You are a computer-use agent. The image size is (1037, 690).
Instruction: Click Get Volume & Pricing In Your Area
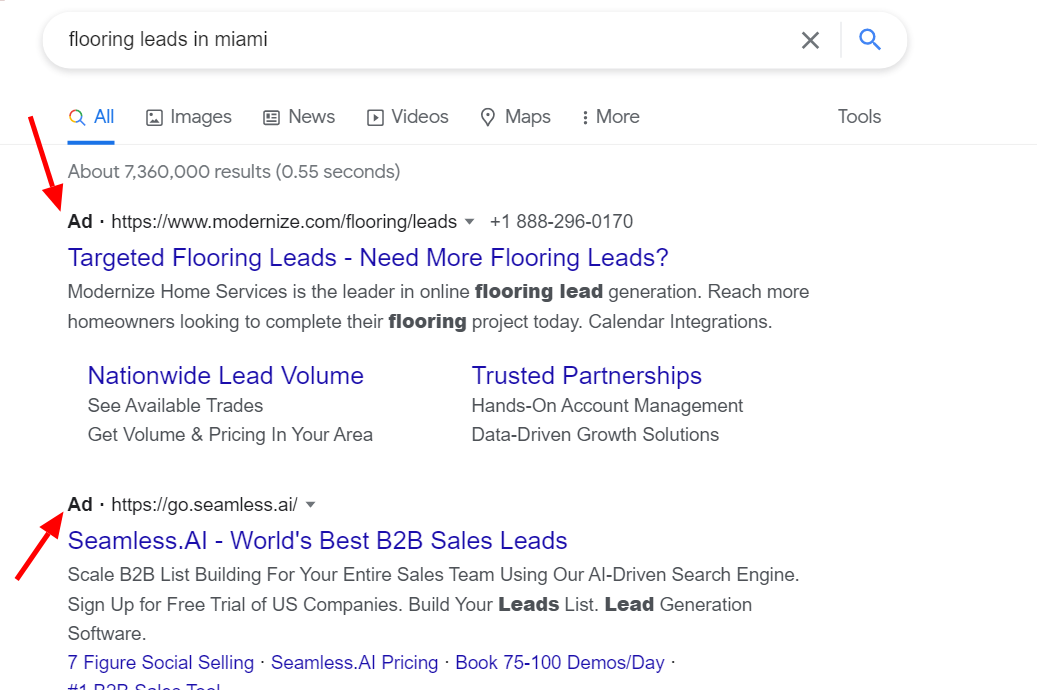pyautogui.click(x=230, y=435)
